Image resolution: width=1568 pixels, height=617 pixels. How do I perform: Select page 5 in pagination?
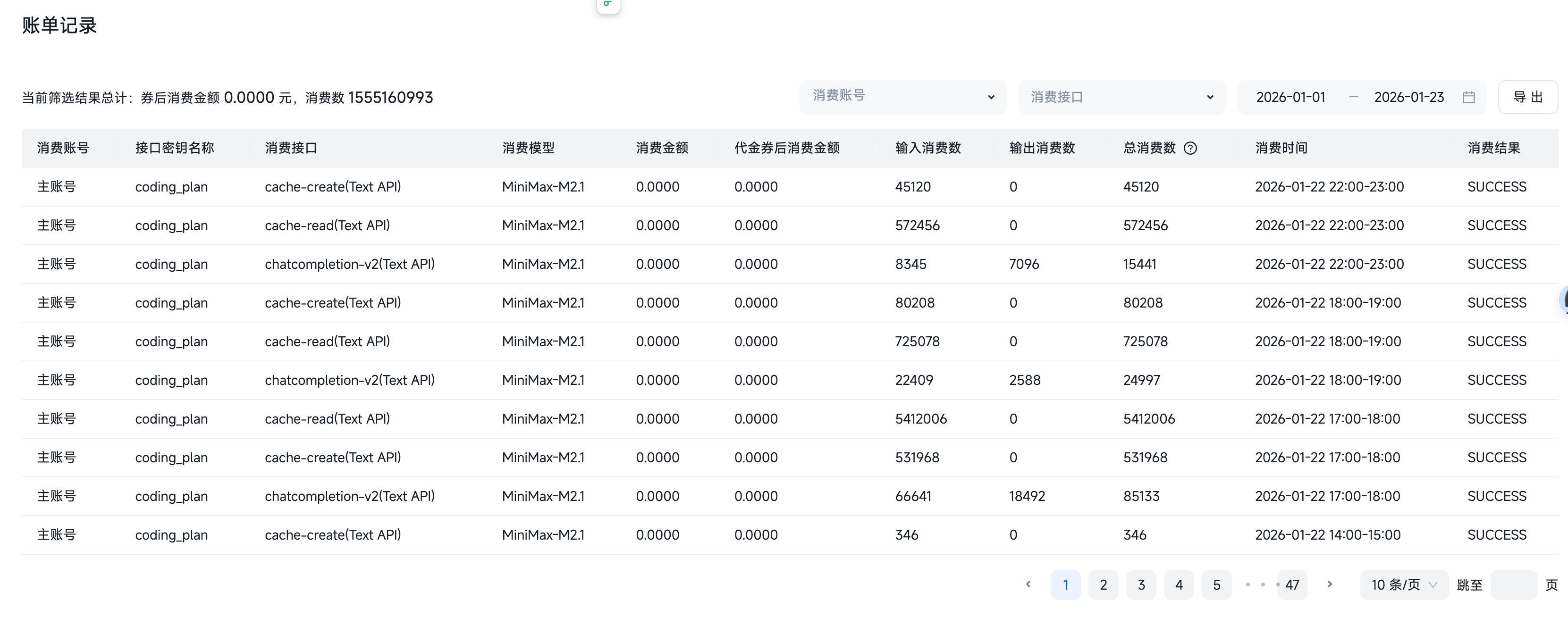click(1216, 585)
